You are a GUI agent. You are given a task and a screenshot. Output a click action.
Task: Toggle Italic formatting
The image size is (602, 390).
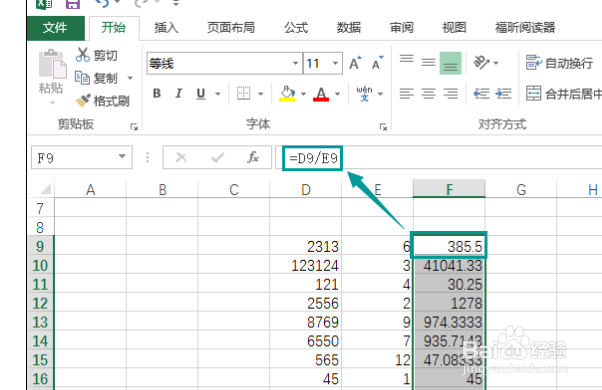(x=179, y=93)
